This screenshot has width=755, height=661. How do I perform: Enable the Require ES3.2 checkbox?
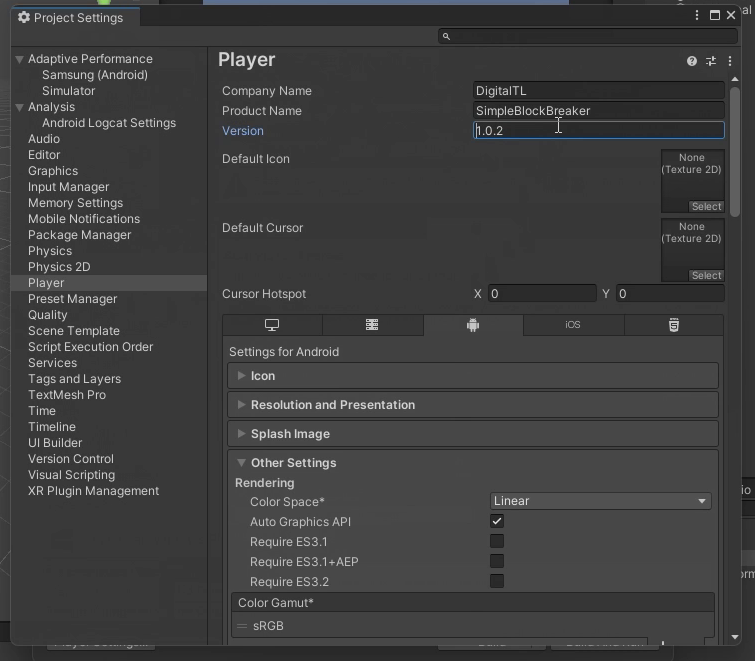coord(497,581)
